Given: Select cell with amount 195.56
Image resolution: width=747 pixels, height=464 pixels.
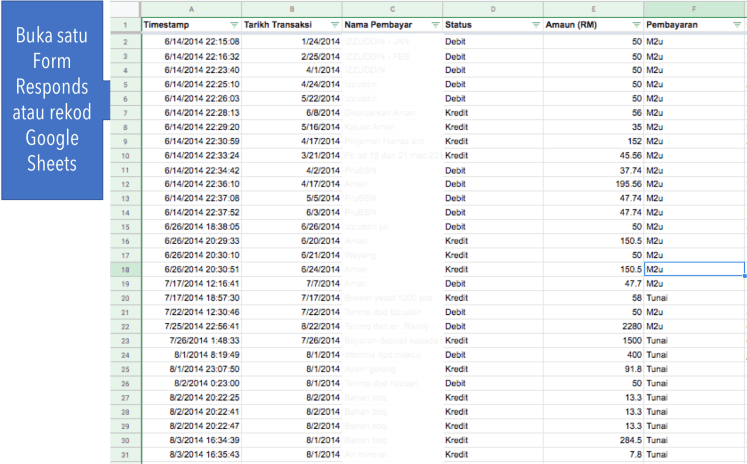Looking at the screenshot, I should coord(592,184).
